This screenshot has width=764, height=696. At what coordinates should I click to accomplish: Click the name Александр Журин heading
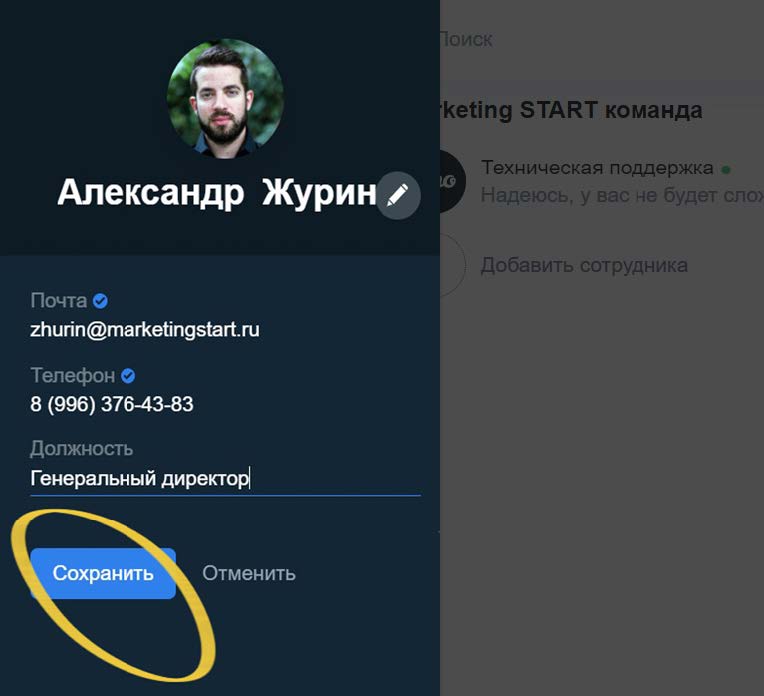217,193
